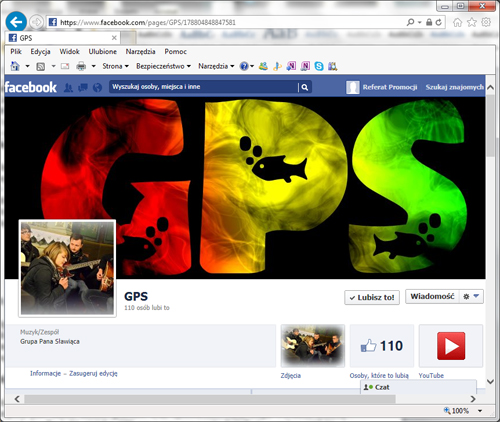Click Szukaj znajomych link

454,87
